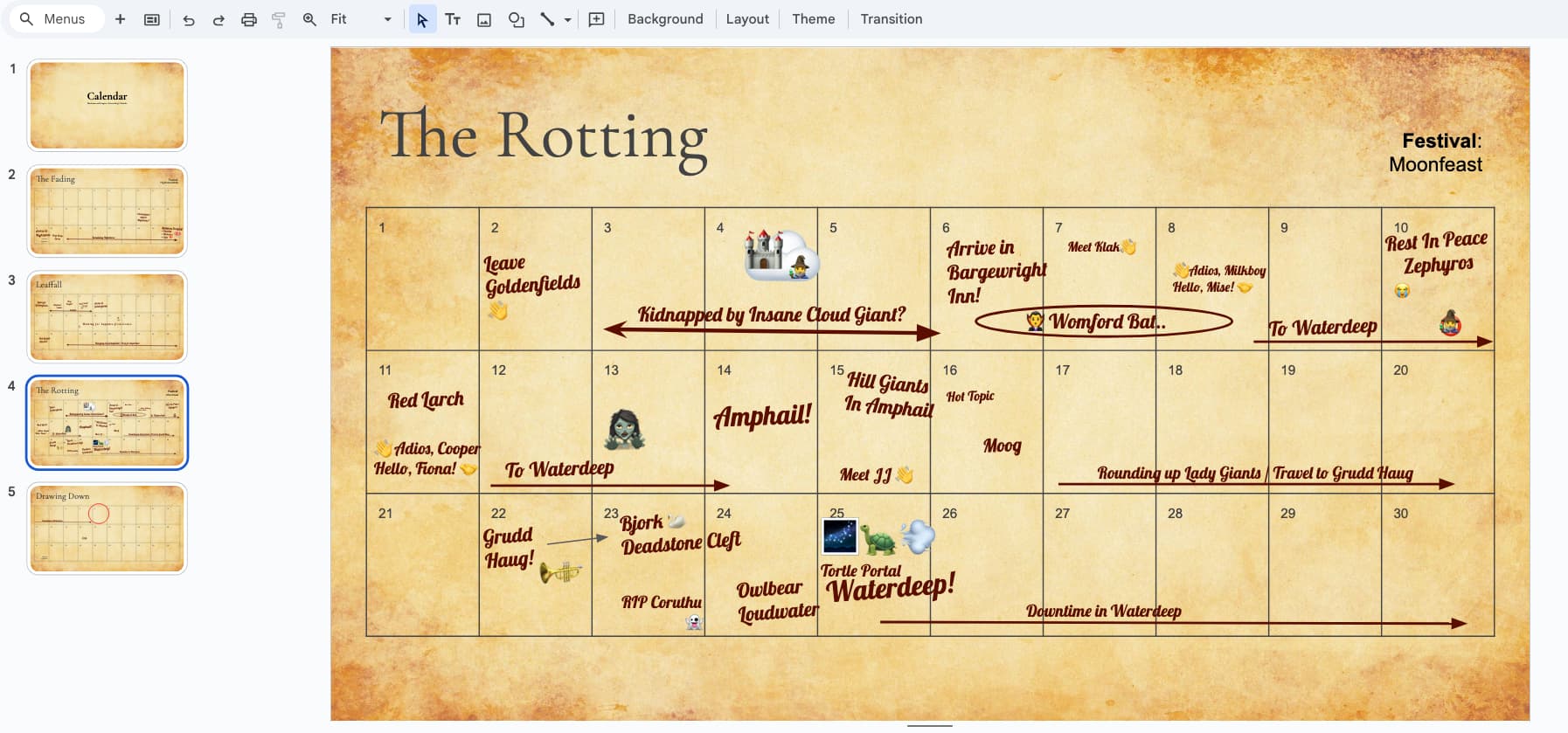Viewport: 1568px width, 733px height.
Task: Select the Womford Bat oval shape
Action: click(1103, 322)
